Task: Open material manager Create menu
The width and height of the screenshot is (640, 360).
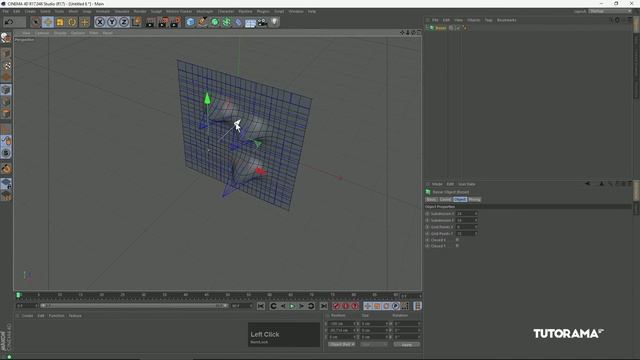Action: point(27,316)
